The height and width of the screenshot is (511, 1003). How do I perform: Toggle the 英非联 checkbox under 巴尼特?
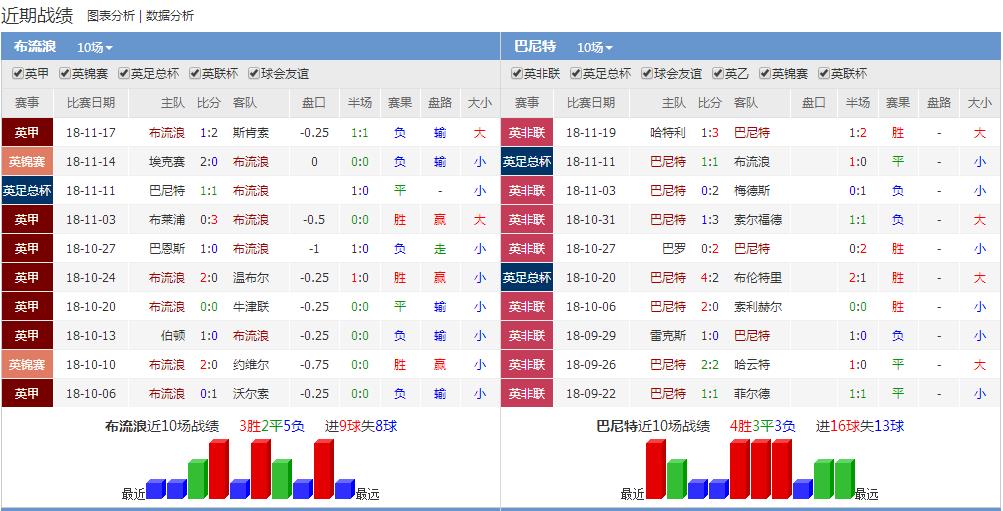pyautogui.click(x=517, y=74)
